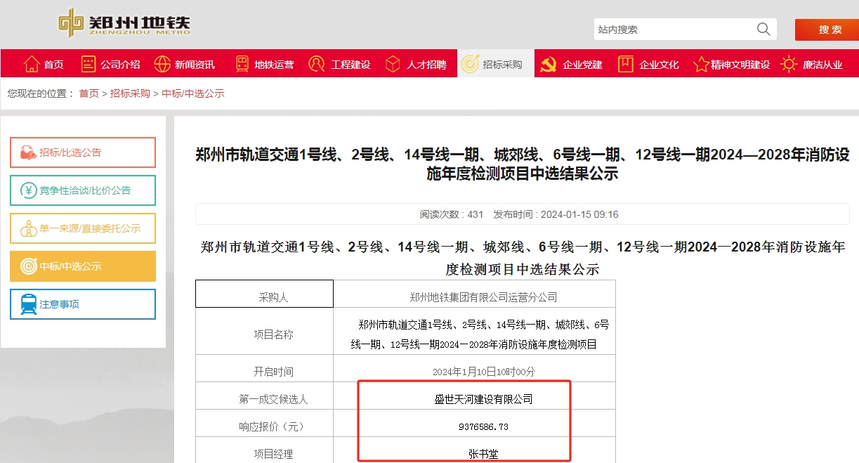This screenshot has height=463, width=859.
Task: Open the 地铁运营 menu
Action: click(x=265, y=64)
